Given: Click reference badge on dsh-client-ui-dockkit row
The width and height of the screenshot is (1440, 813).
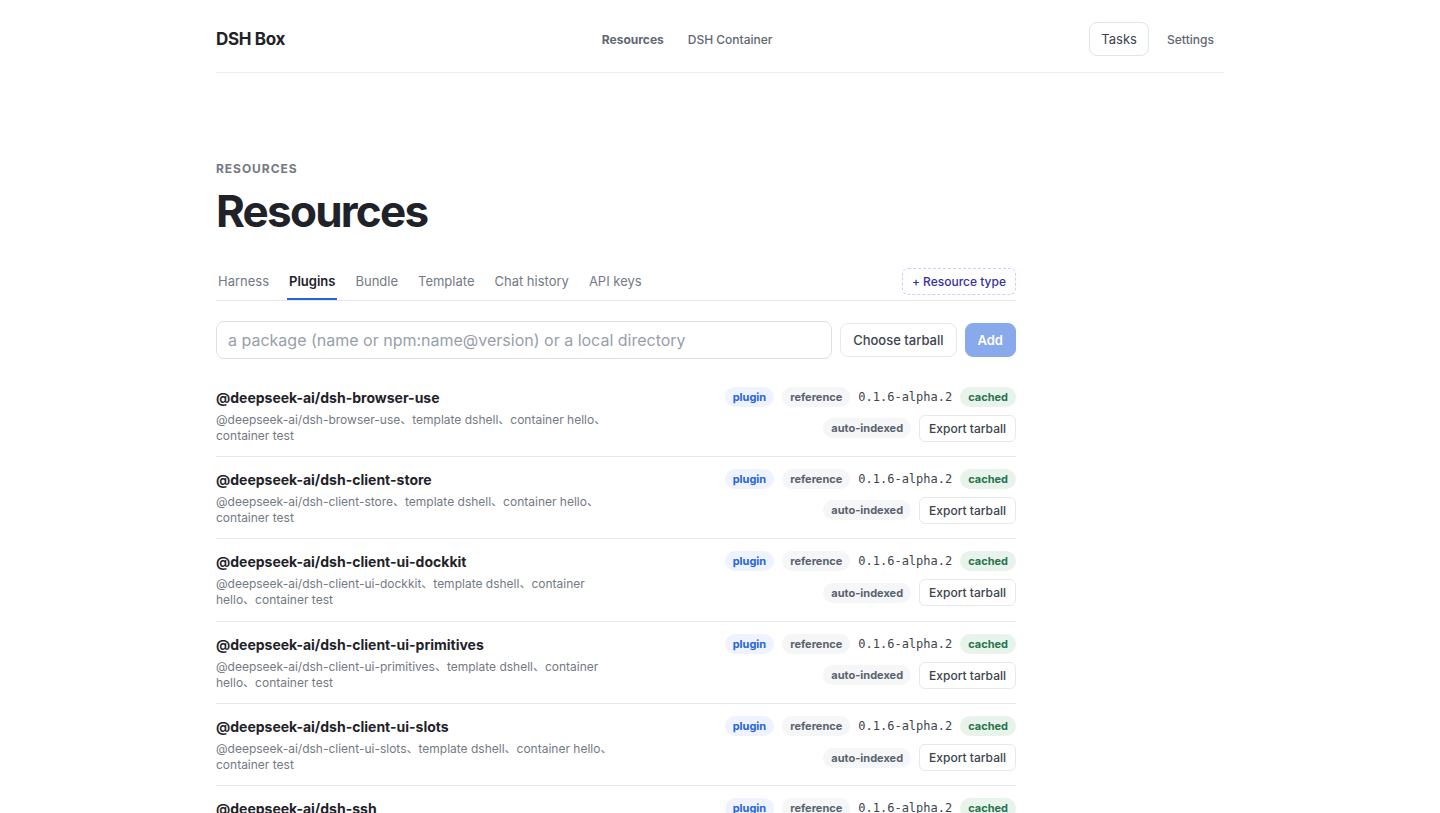Looking at the screenshot, I should [816, 561].
